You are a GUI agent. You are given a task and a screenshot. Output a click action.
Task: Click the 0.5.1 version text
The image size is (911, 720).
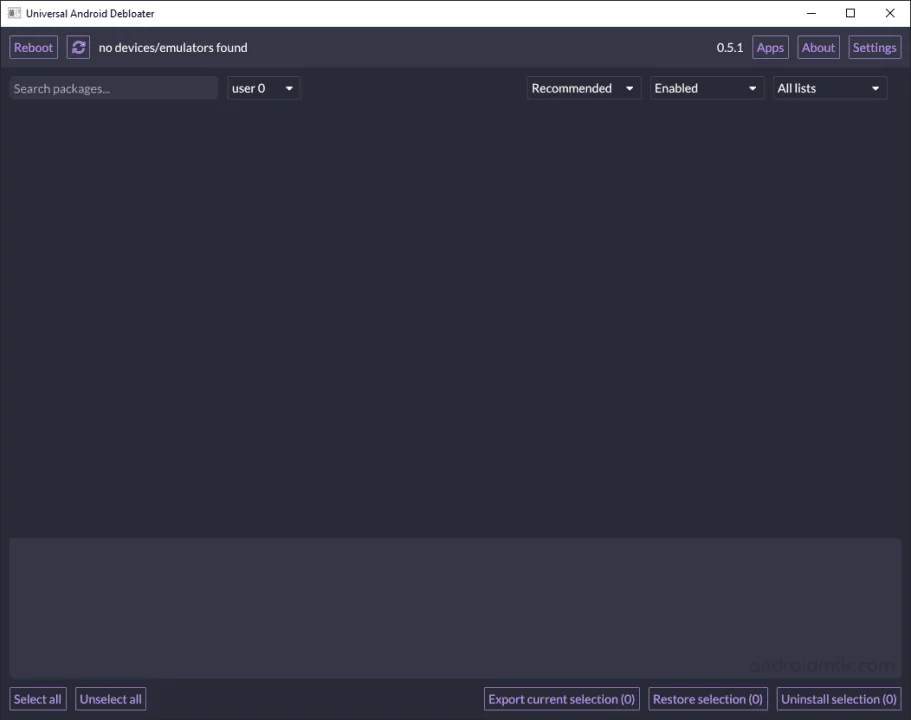[x=730, y=48]
